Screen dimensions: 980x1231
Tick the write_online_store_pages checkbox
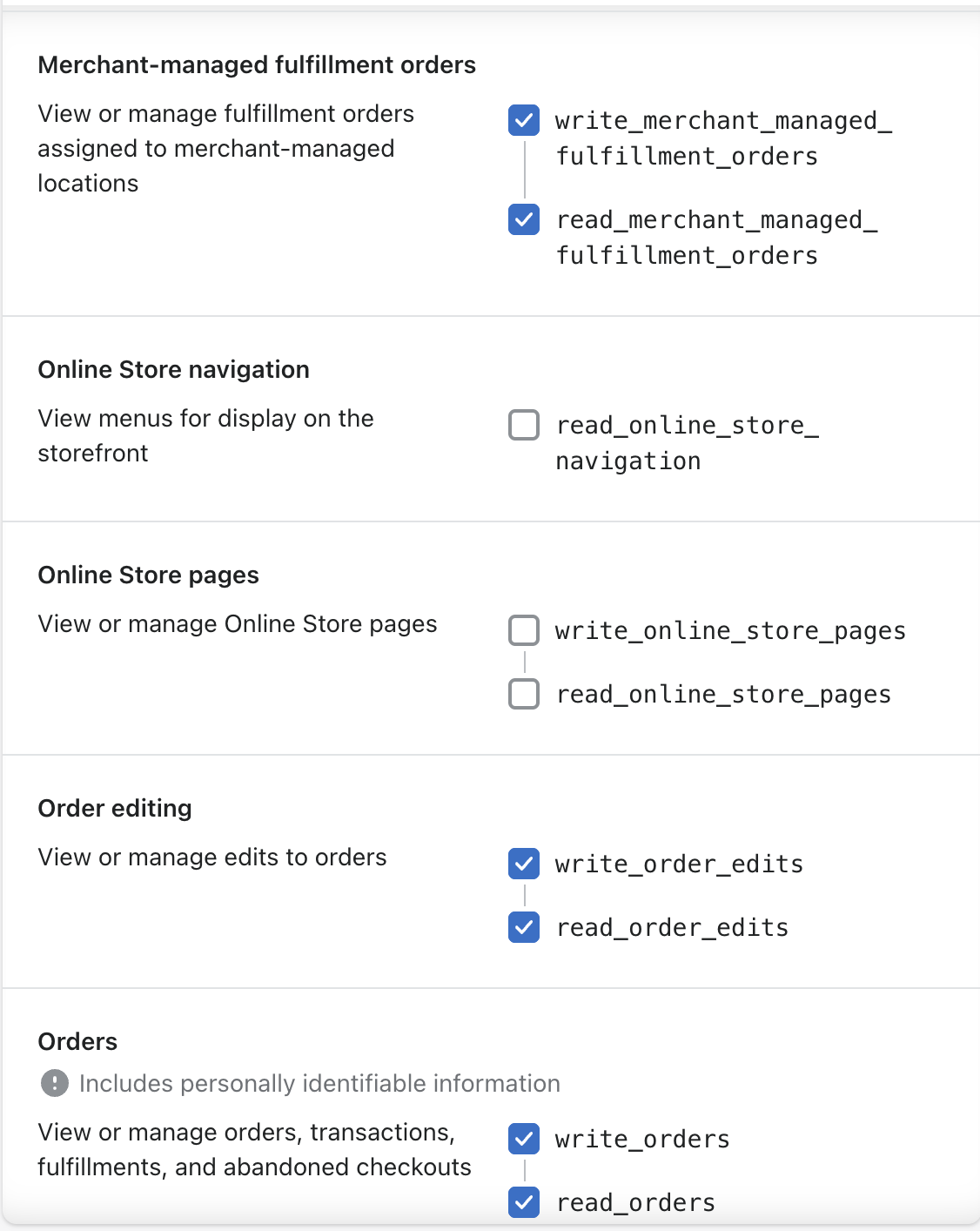(524, 630)
